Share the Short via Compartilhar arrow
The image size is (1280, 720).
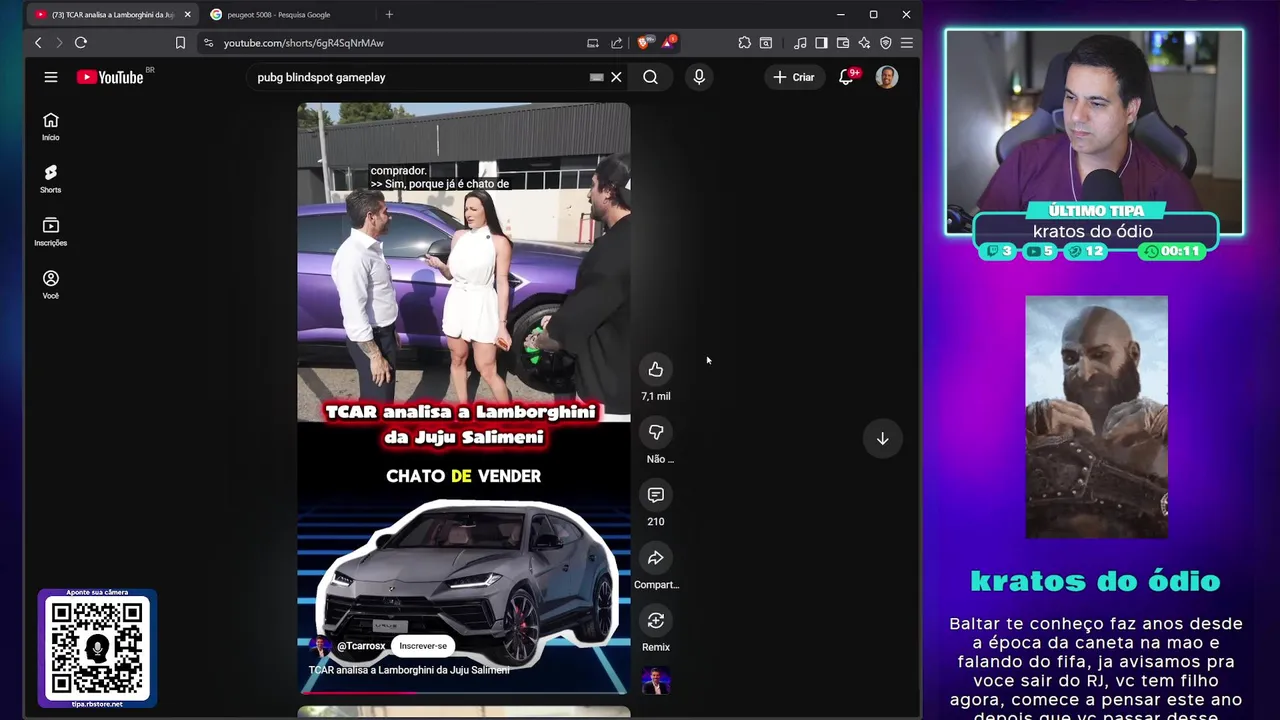click(656, 558)
